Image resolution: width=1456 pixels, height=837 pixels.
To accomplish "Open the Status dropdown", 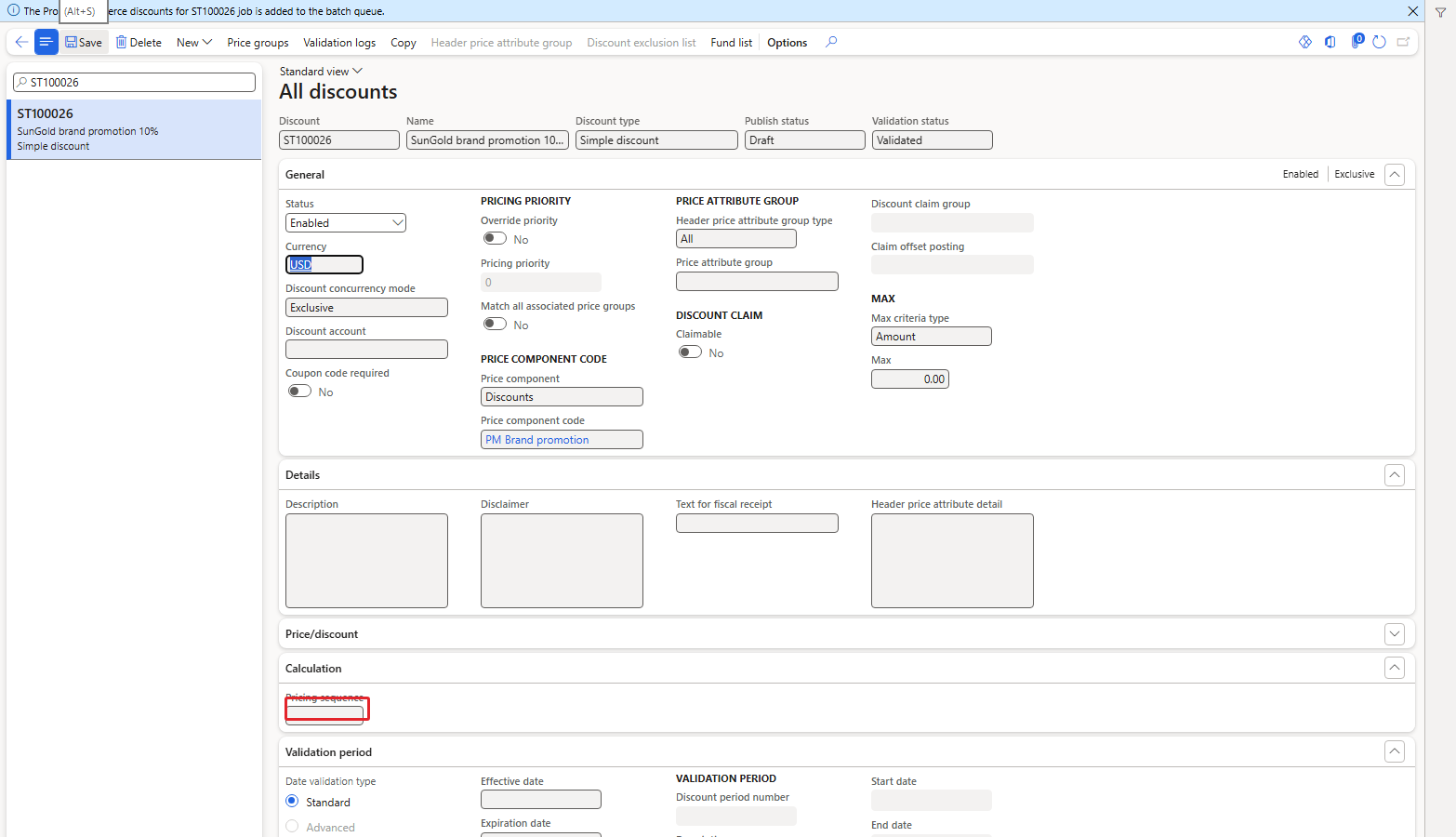I will click(x=346, y=223).
